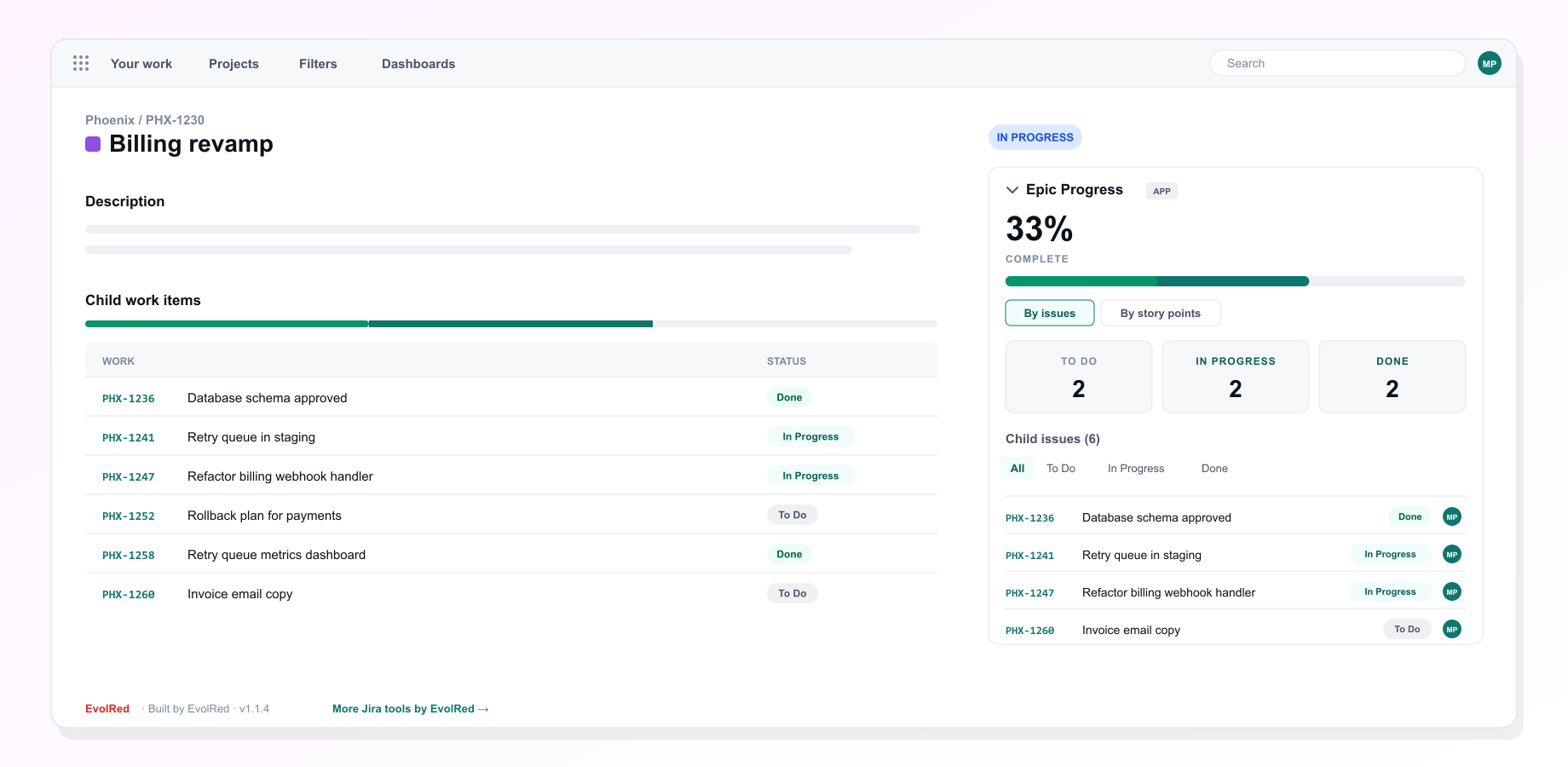The height and width of the screenshot is (767, 1568).
Task: Open PHX-1241 key in Epic Progress panel
Action: 1029,555
